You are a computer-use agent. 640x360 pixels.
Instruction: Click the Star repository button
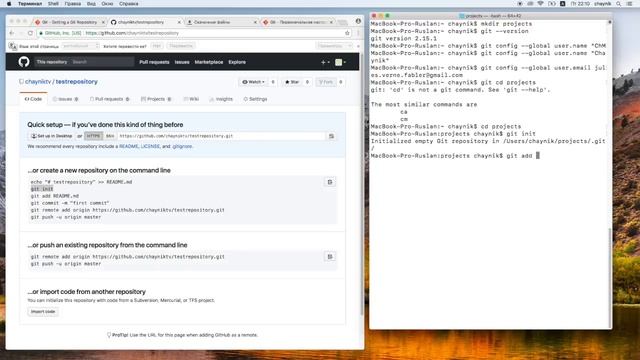292,82
